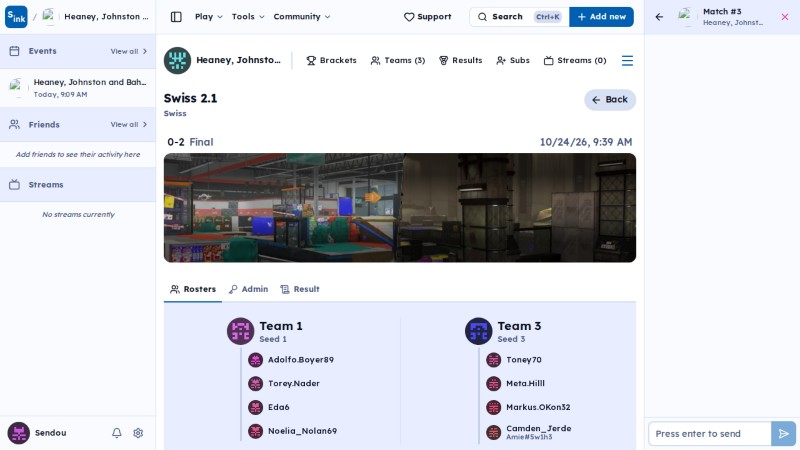
Task: Click Markus.OKon32 avatar icon
Action: 493,407
